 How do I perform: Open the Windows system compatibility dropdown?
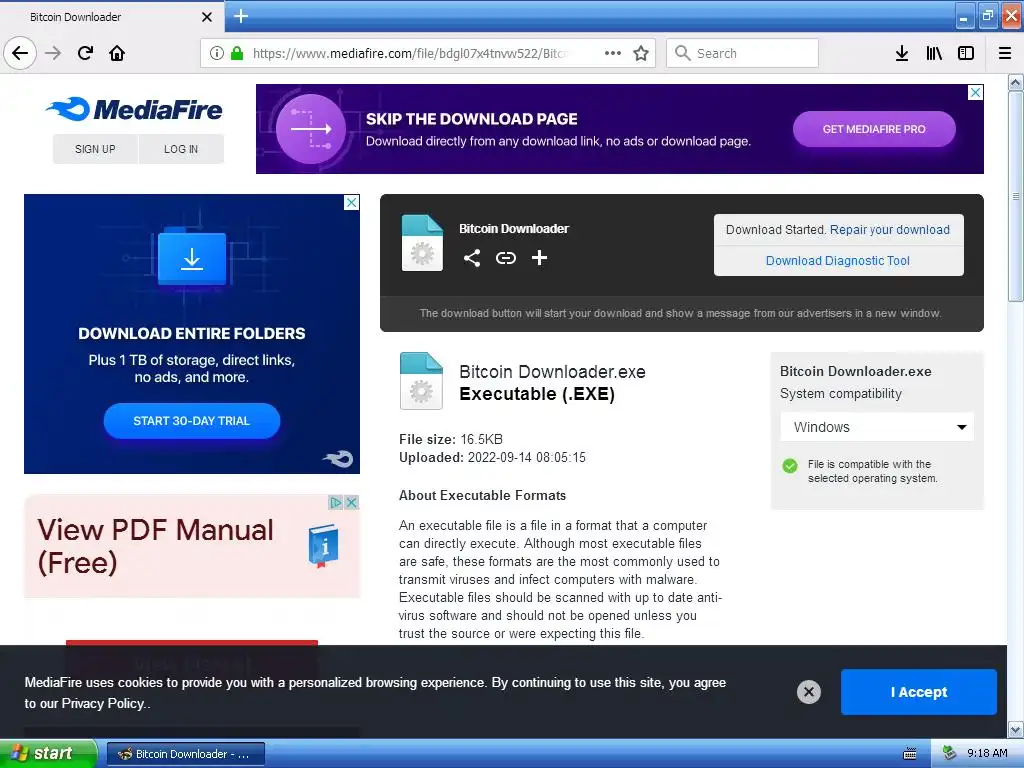point(877,427)
